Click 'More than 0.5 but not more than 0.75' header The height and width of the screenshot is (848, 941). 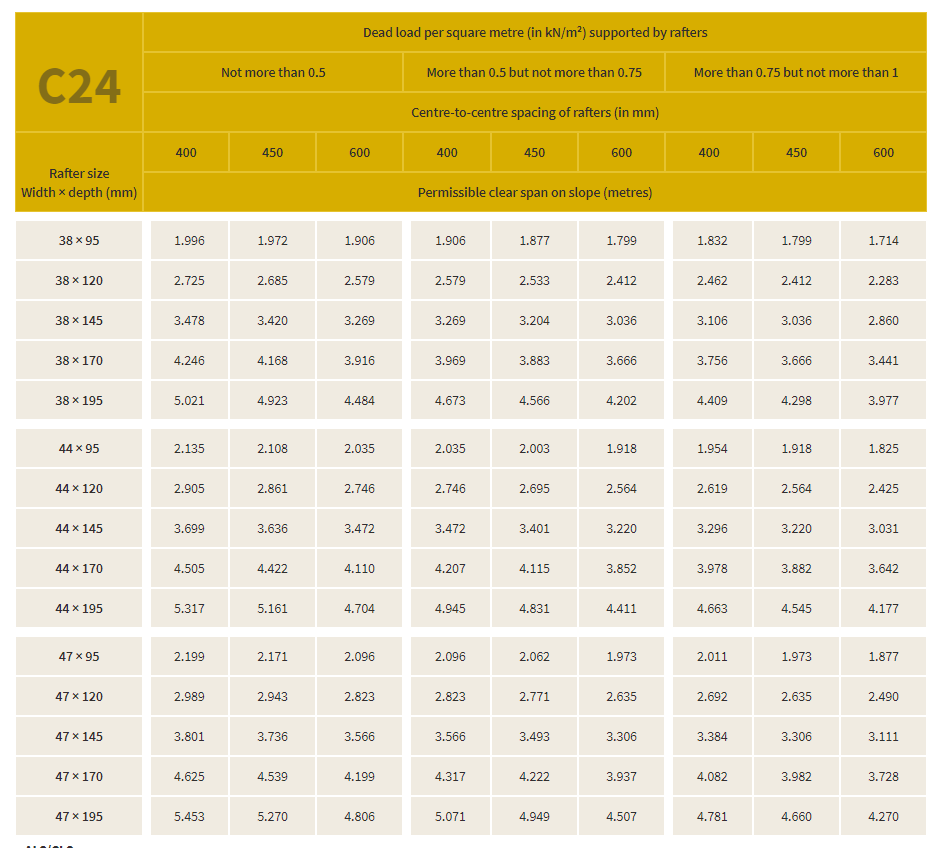click(534, 73)
